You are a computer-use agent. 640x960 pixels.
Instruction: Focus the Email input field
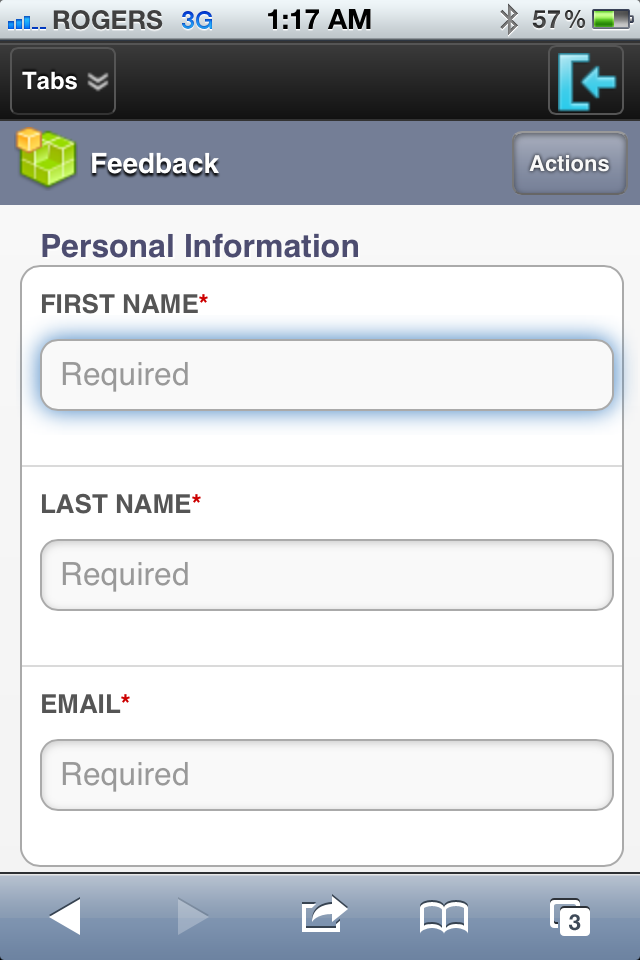(326, 774)
